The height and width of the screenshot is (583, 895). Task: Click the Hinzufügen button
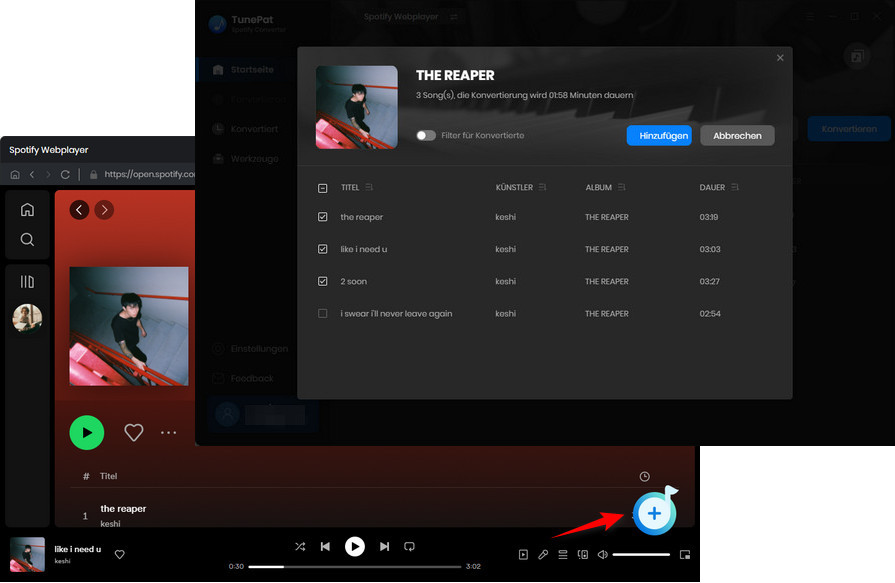pos(659,135)
